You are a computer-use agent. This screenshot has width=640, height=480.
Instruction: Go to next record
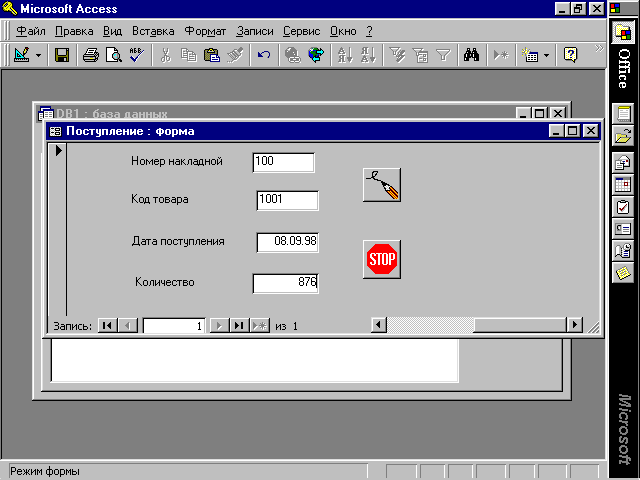click(x=219, y=326)
